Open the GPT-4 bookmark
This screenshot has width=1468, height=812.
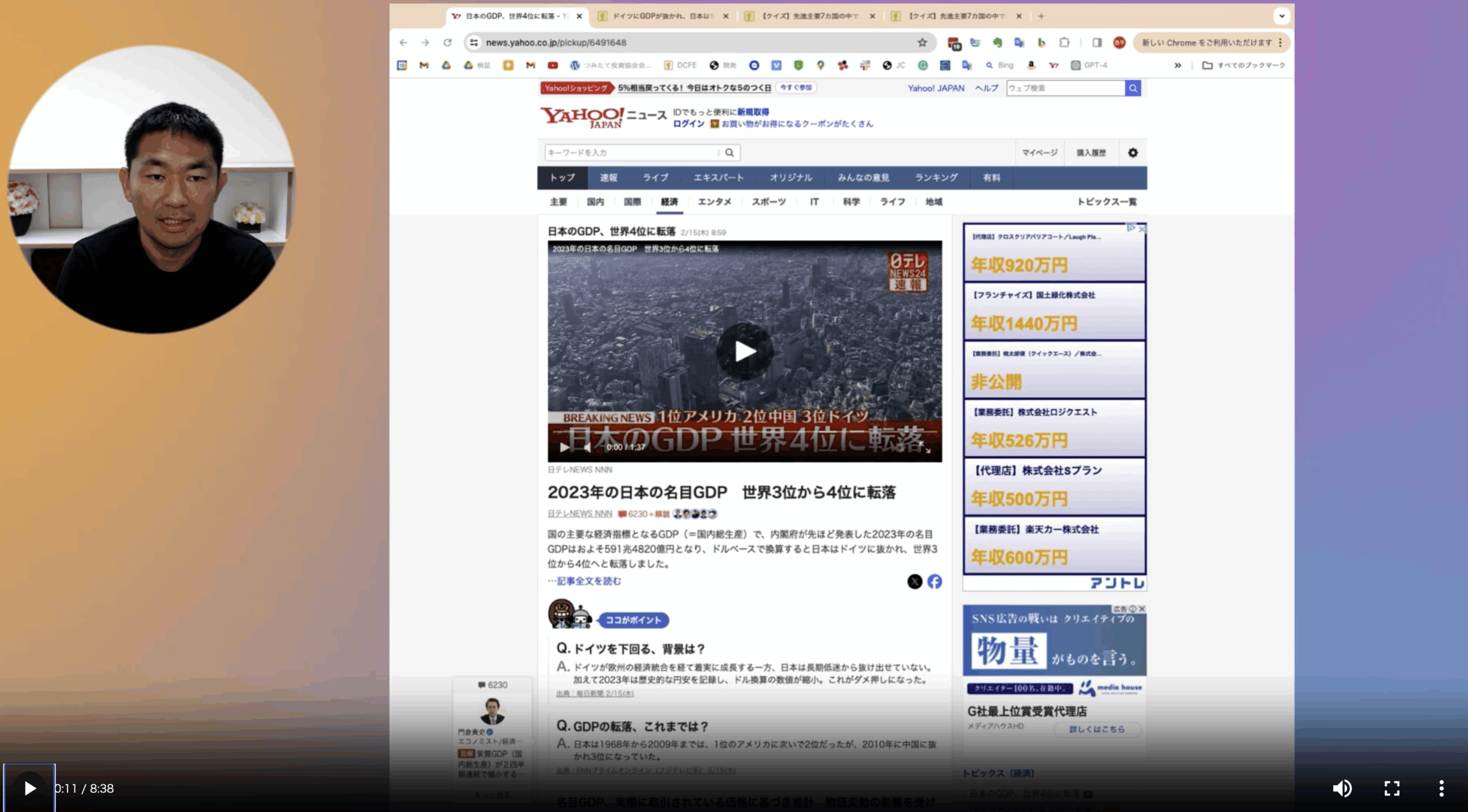1089,65
